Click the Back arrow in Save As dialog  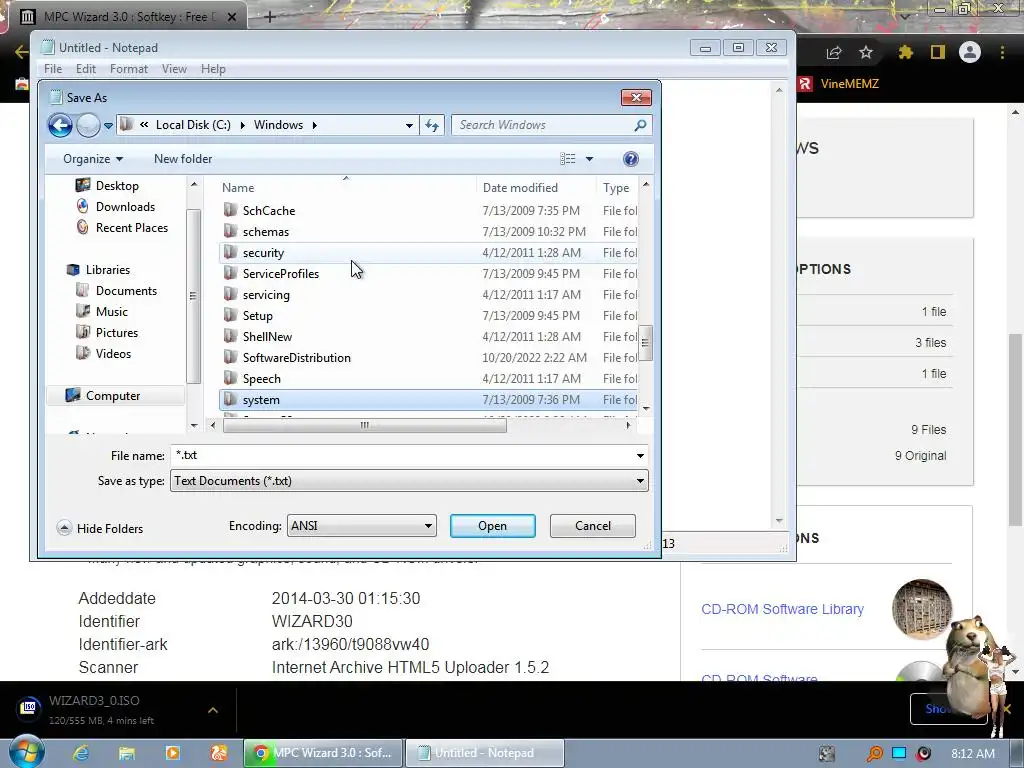click(60, 125)
